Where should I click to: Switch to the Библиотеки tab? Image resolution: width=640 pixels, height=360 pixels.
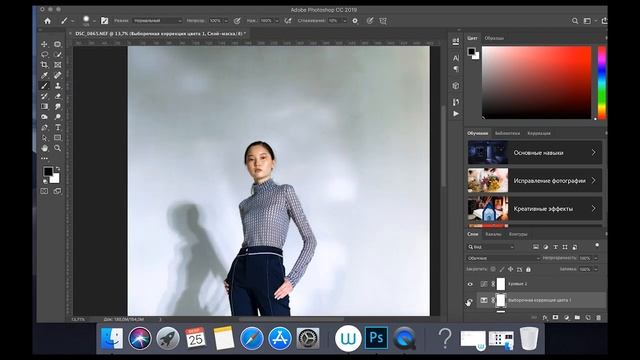pos(507,133)
